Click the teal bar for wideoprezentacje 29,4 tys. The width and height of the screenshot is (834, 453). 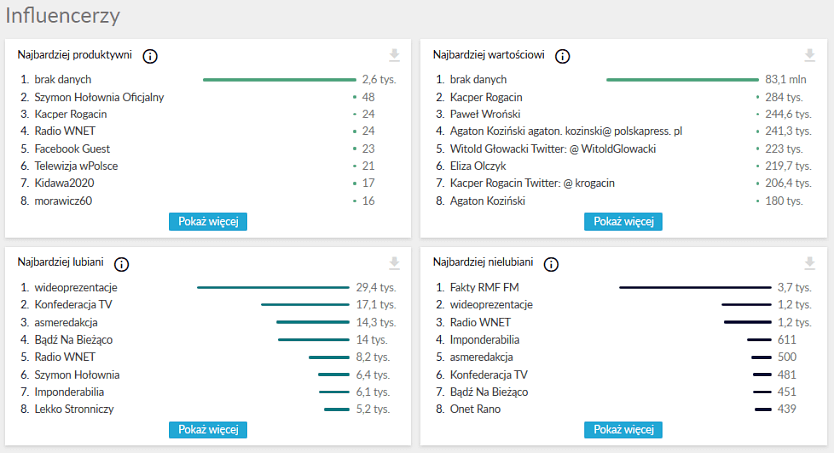pos(272,287)
